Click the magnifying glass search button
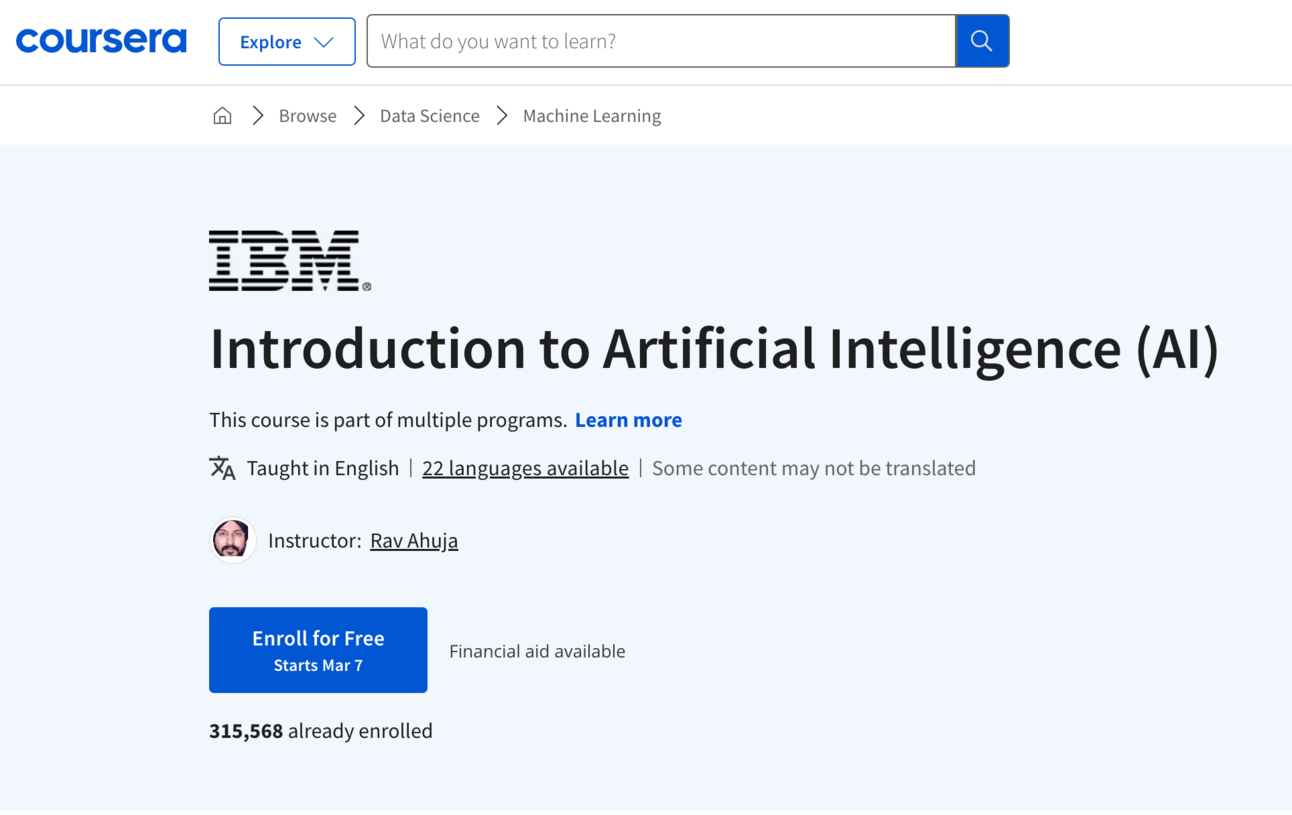The height and width of the screenshot is (815, 1292). 982,41
